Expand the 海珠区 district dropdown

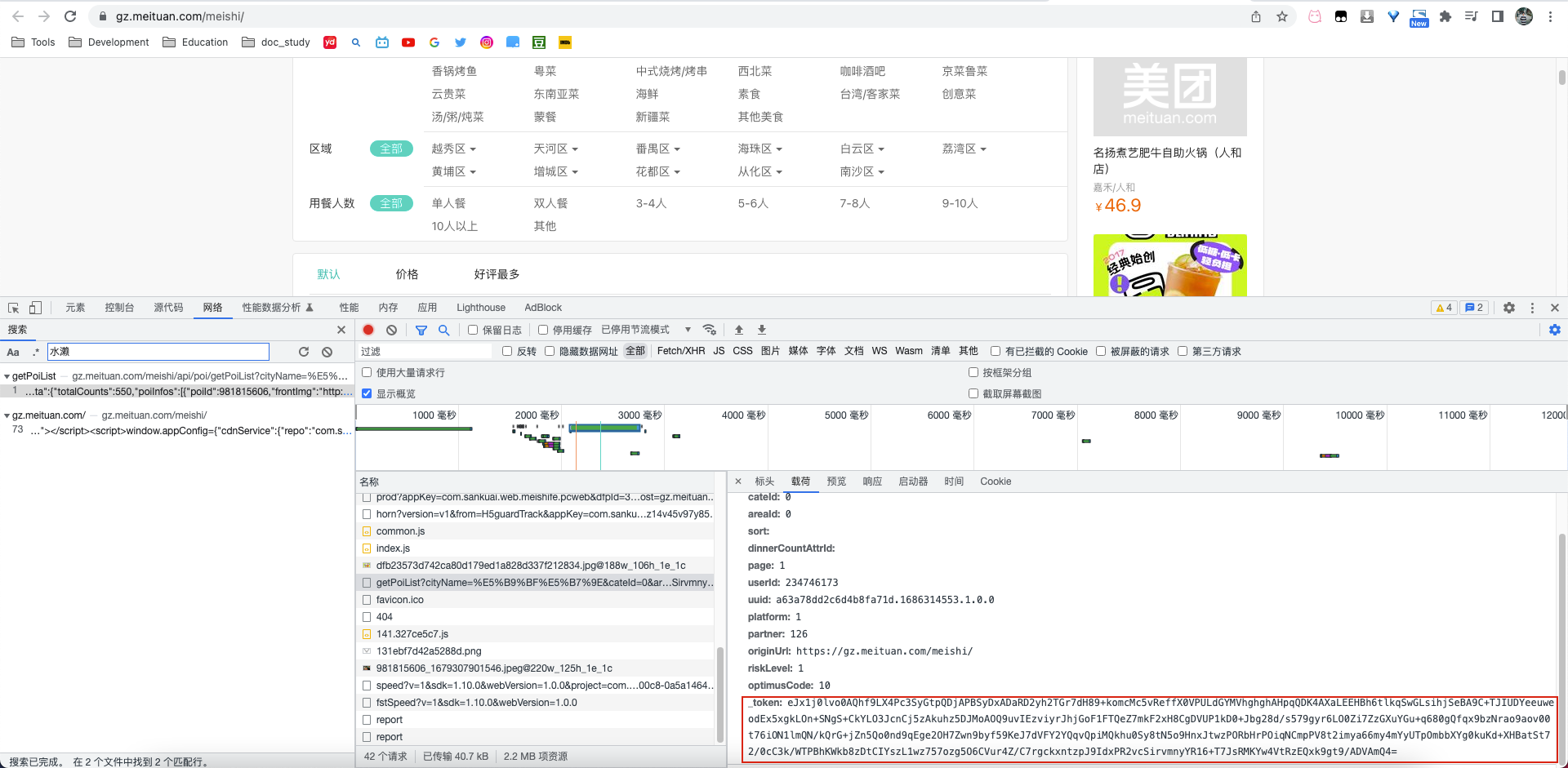(x=760, y=149)
